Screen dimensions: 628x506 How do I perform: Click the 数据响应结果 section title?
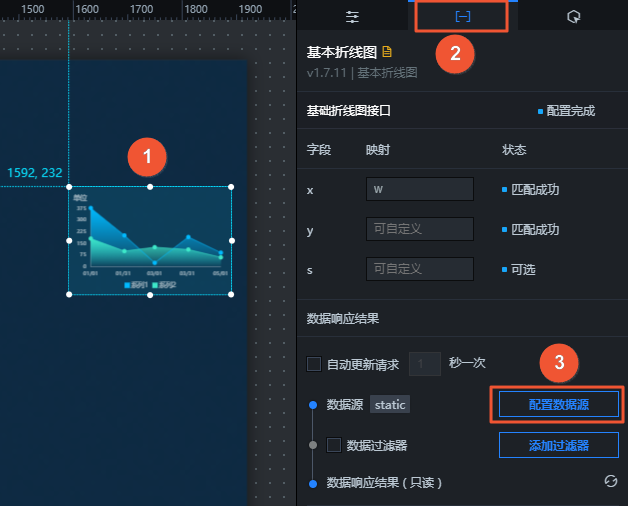[343, 319]
